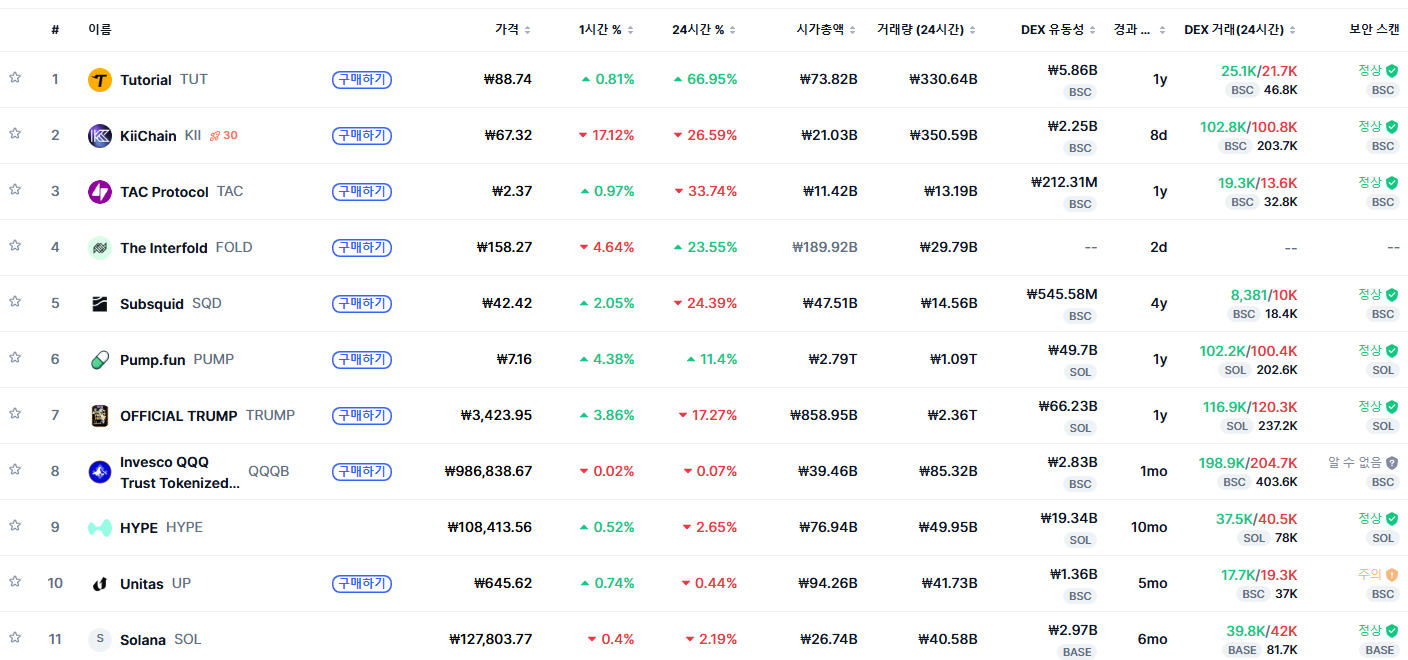This screenshot has height=660, width=1408.
Task: Click The Interfold coin logo
Action: (100, 248)
